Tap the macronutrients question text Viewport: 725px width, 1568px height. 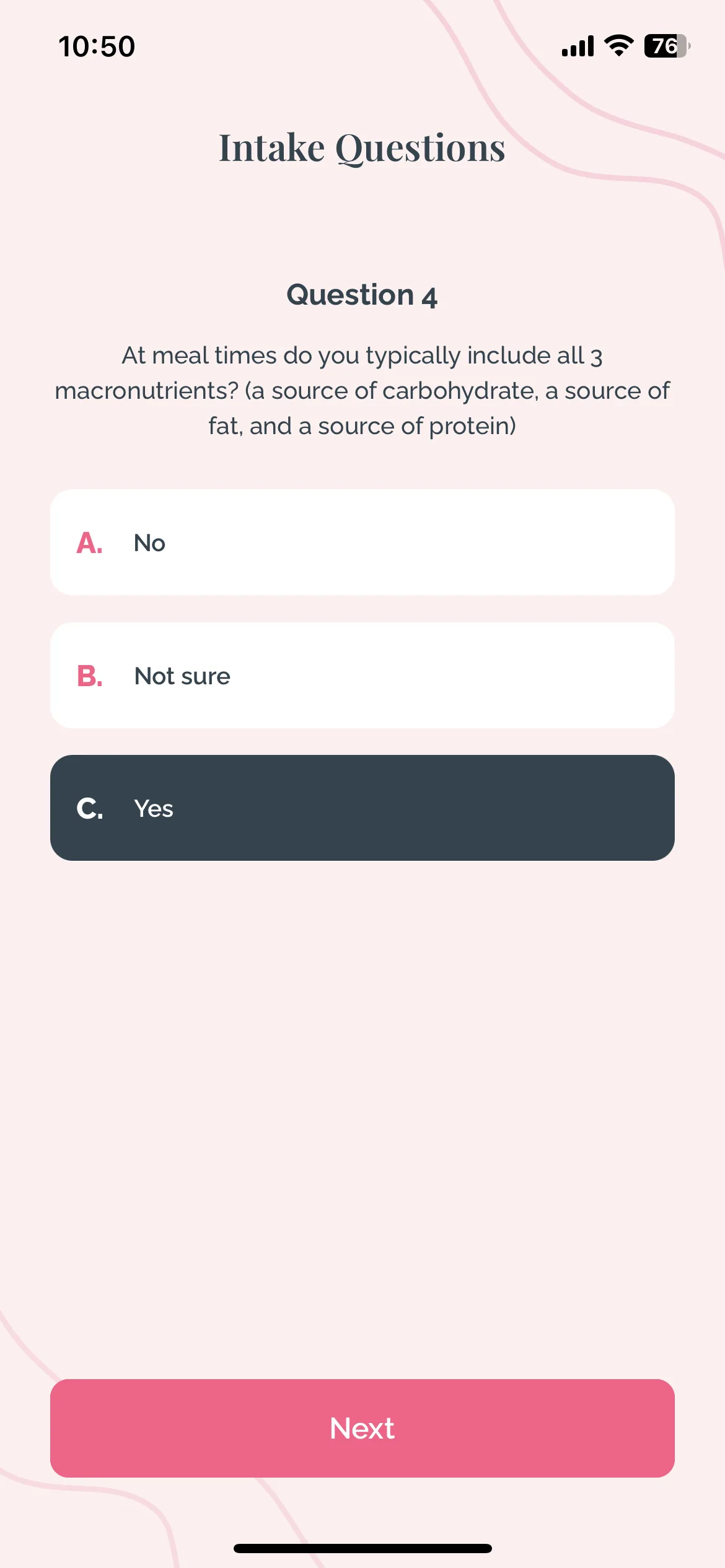click(362, 391)
